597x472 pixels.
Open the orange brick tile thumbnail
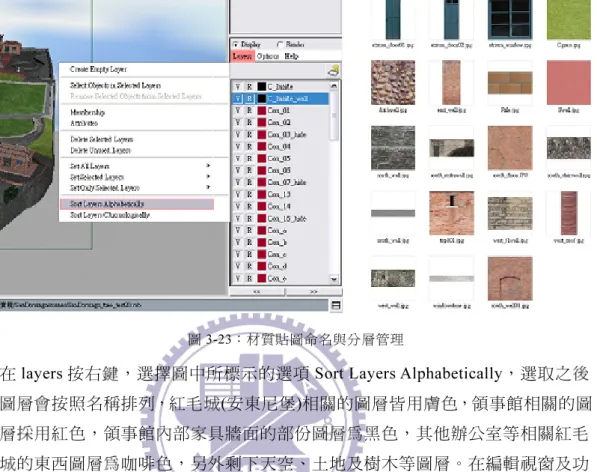(510, 83)
